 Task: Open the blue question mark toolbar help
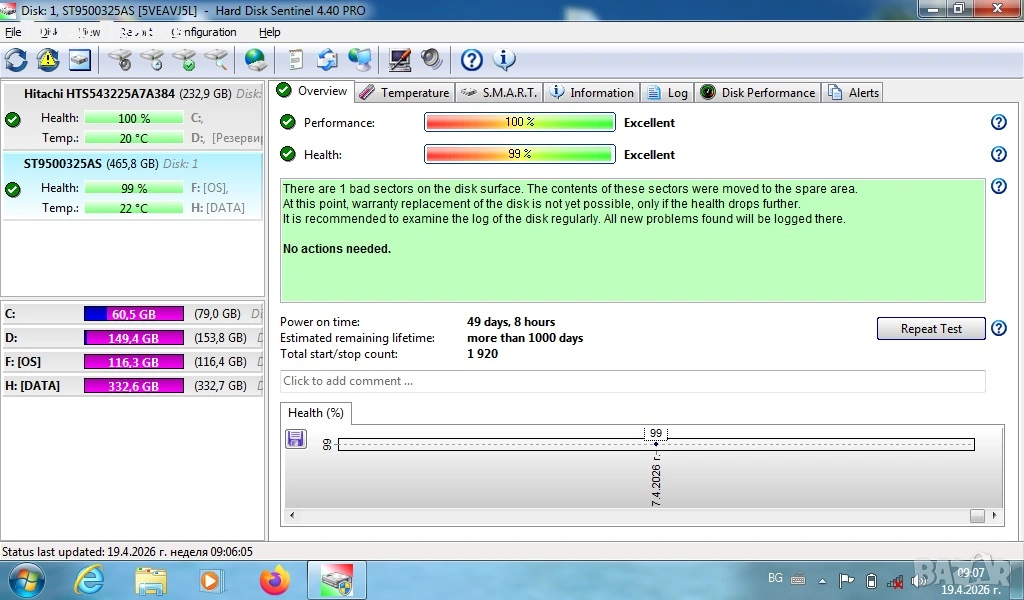[472, 60]
